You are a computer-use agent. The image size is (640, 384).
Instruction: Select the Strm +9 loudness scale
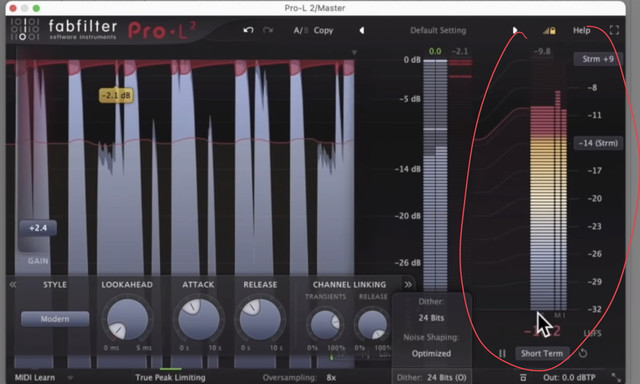598,59
